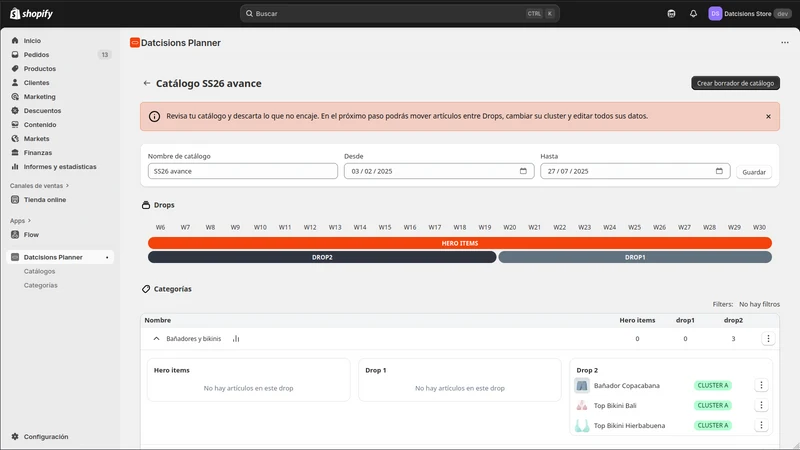Click the Datcisions Planner app icon
Viewport: 800px width, 450px height.
135,43
